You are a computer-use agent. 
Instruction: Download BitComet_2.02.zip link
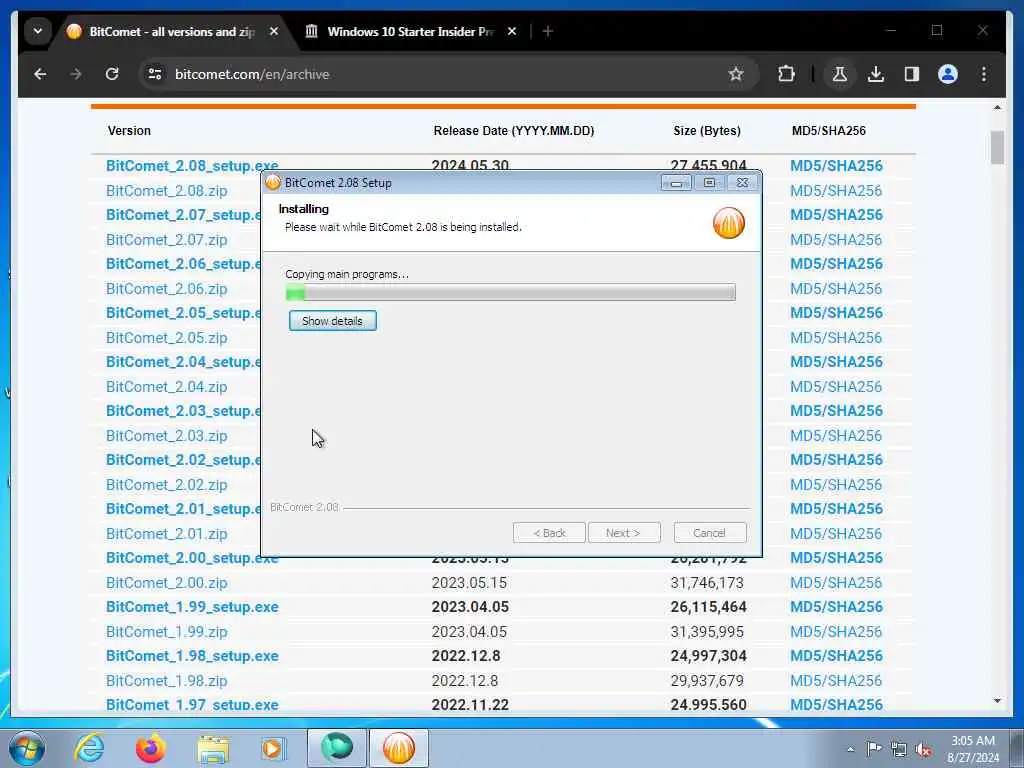[167, 485]
